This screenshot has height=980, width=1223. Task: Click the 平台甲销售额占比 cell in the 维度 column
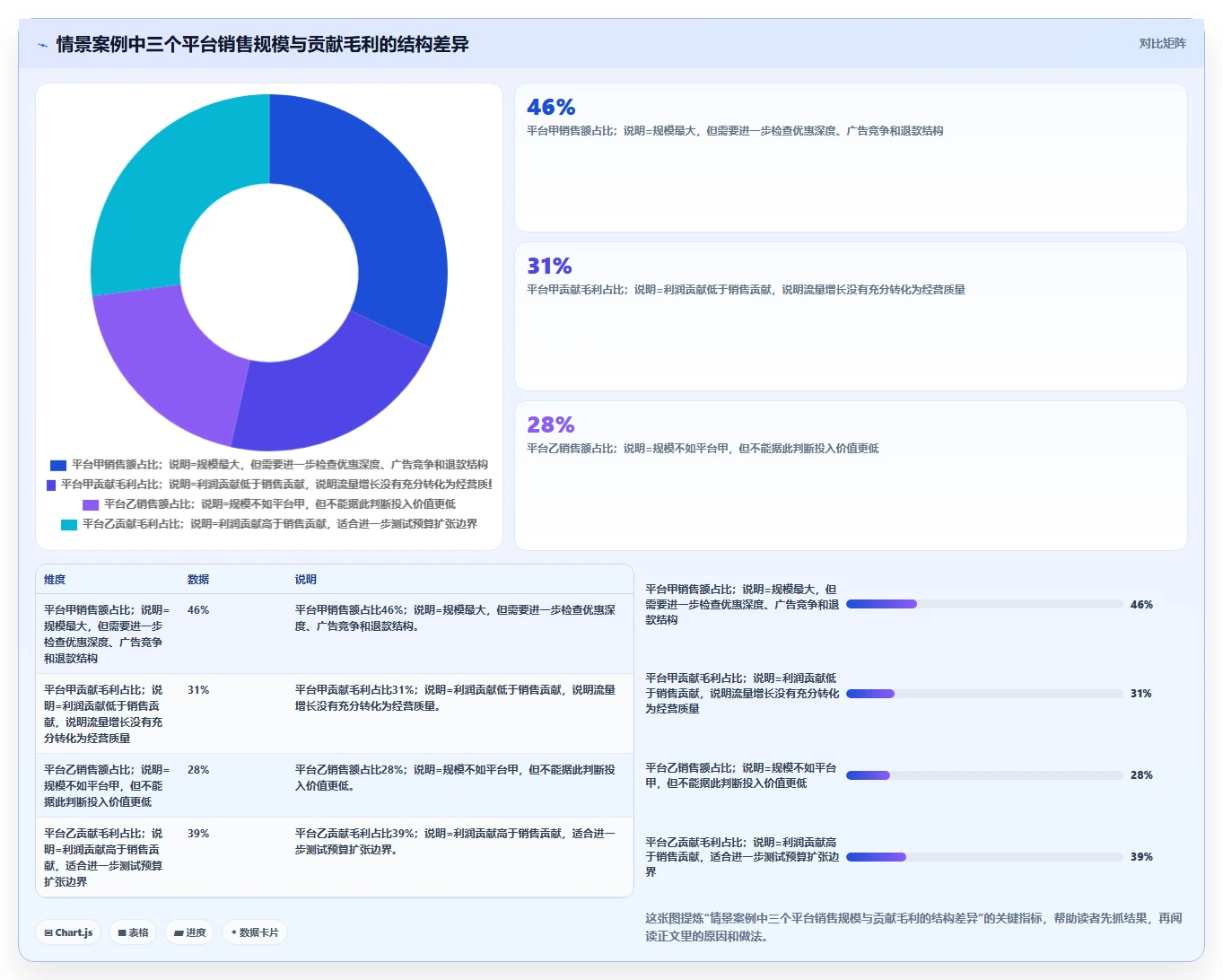(107, 634)
